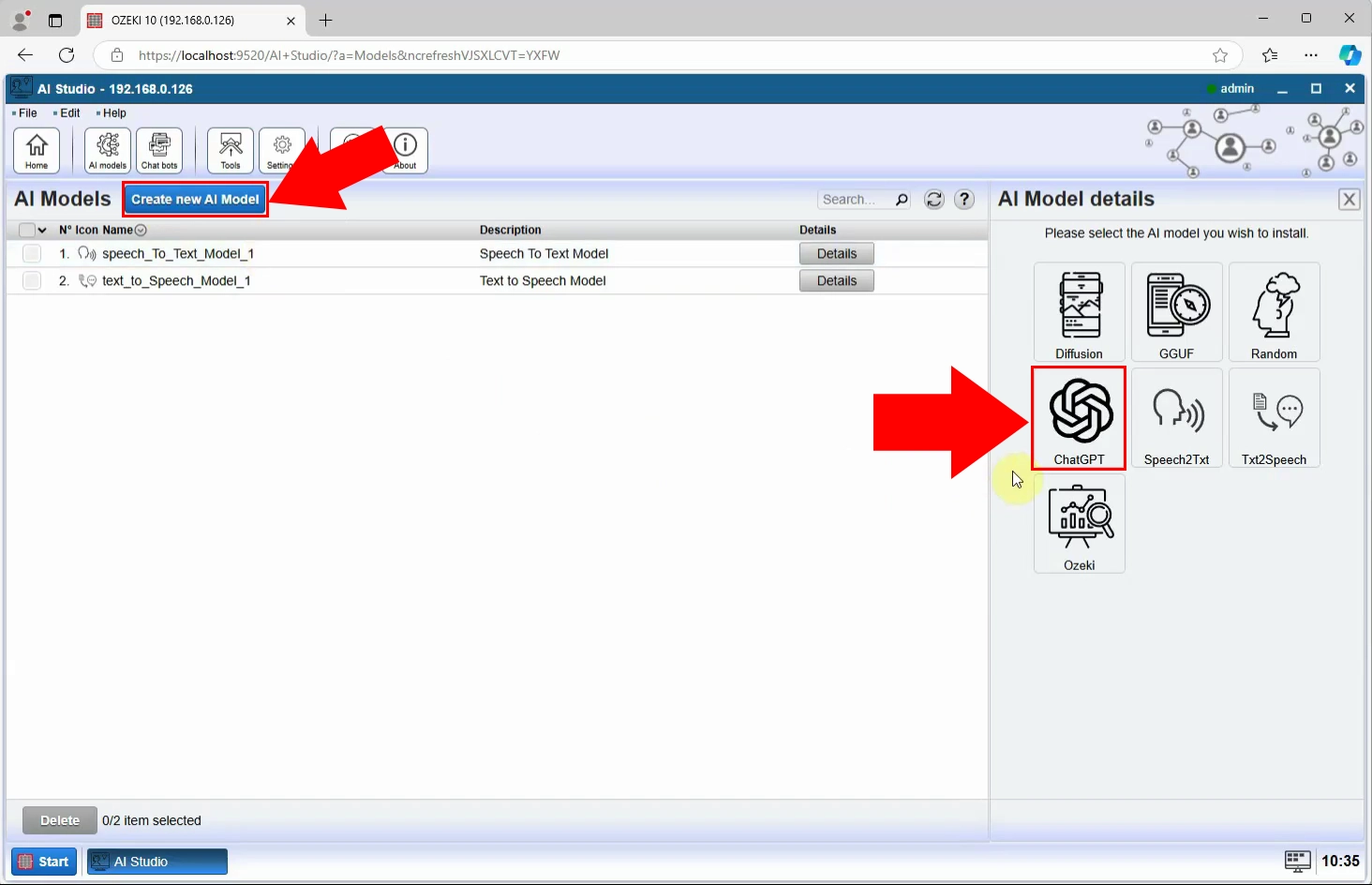The width and height of the screenshot is (1372, 885).
Task: Click the browser address bar
Action: point(665,55)
